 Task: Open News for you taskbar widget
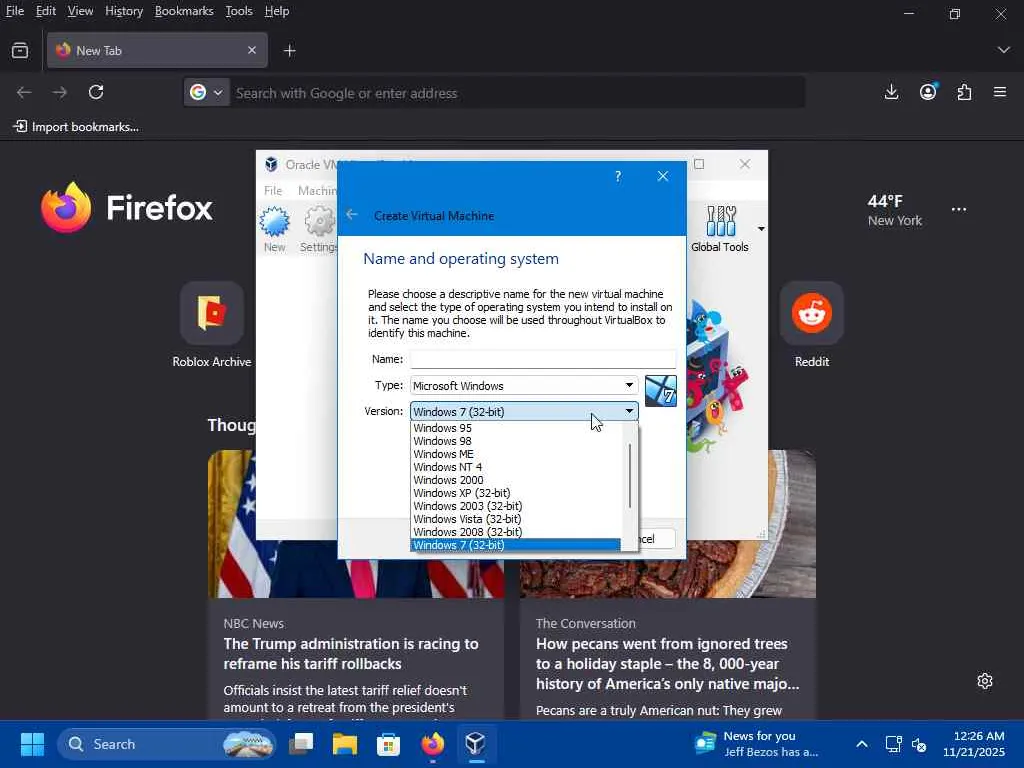click(x=758, y=744)
